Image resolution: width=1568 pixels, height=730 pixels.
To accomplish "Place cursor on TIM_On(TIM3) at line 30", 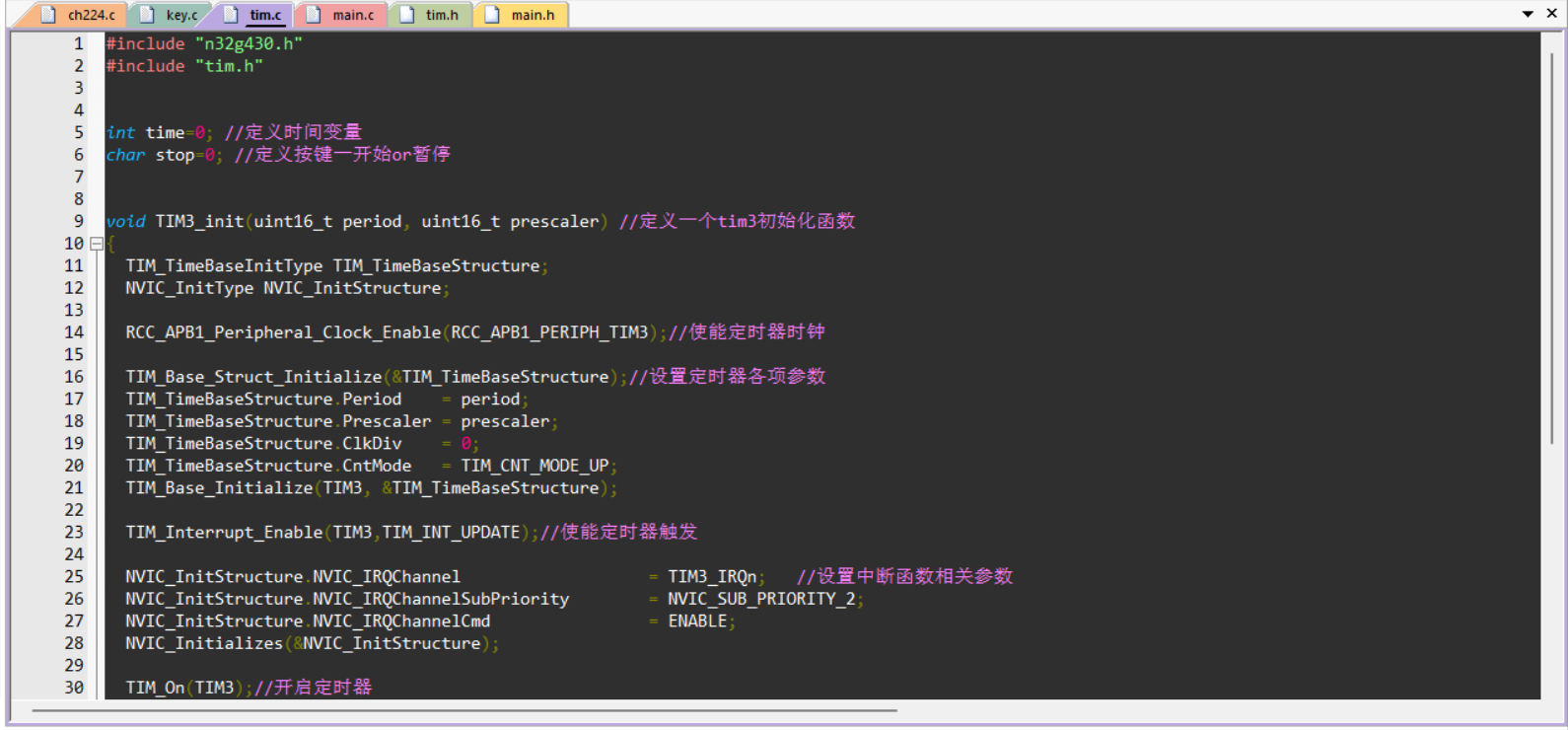I will coord(179,688).
